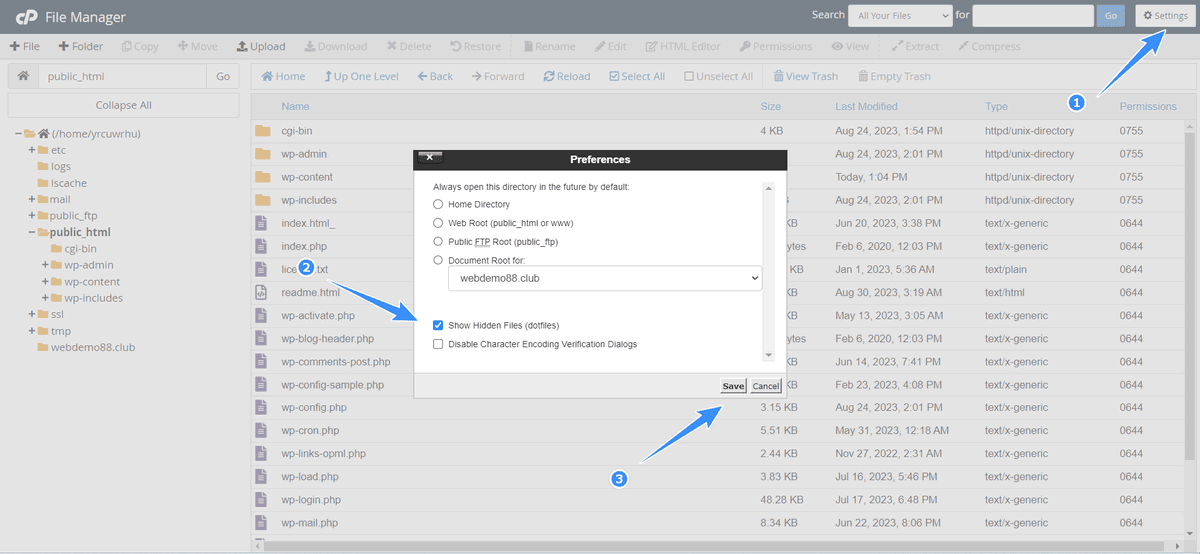Viewport: 1200px width, 554px height.
Task: Click Download in the toolbar
Action: pos(336,46)
